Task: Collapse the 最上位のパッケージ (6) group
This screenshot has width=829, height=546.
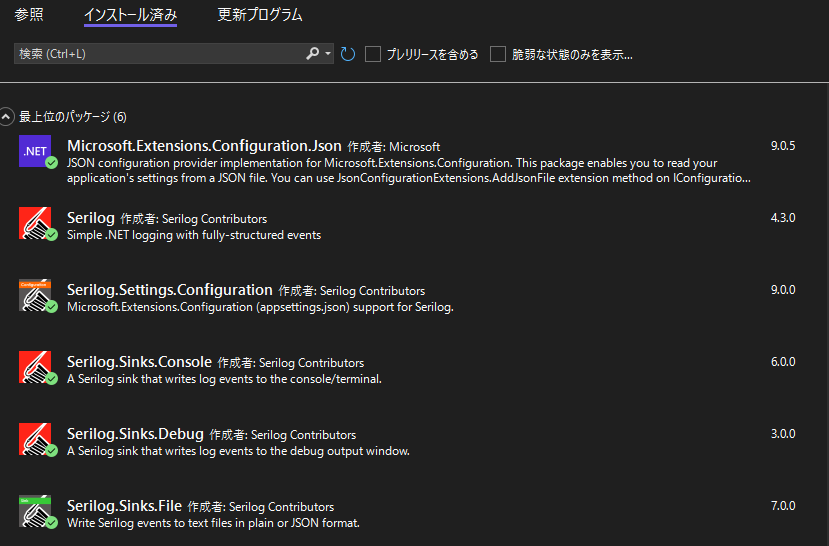Action: click(x=6, y=116)
